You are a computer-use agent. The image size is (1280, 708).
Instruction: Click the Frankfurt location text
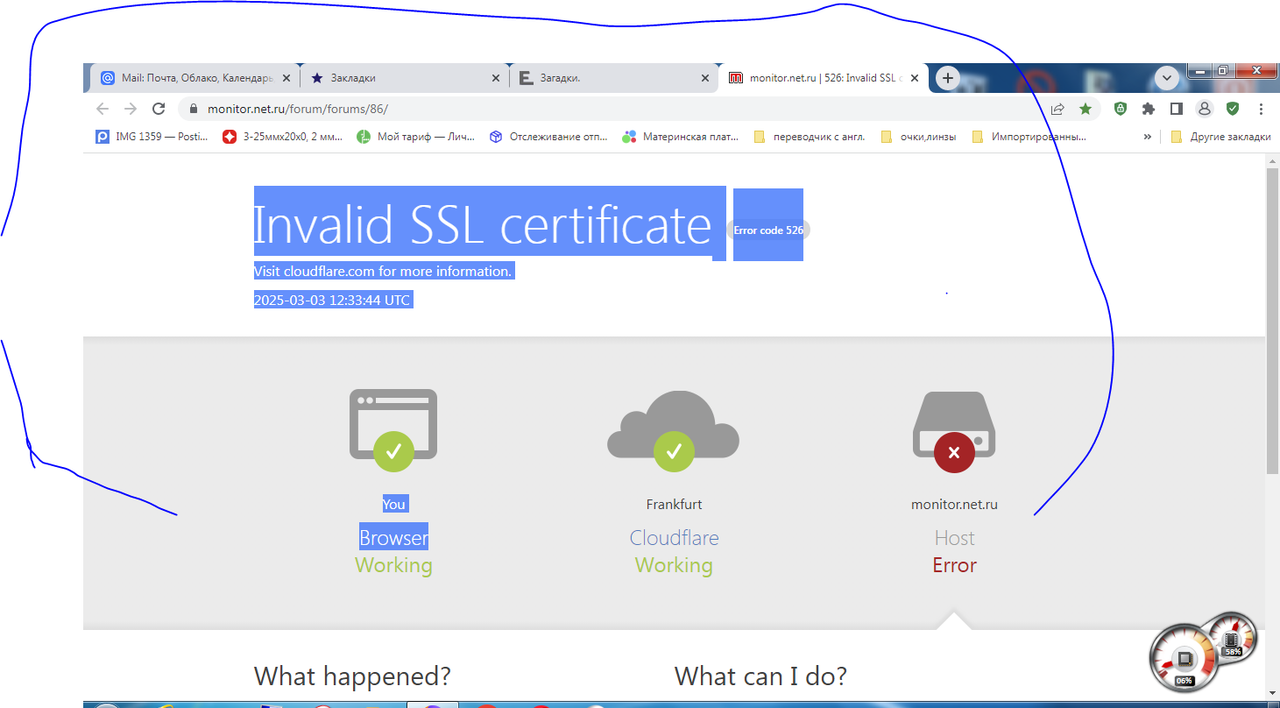pyautogui.click(x=674, y=504)
